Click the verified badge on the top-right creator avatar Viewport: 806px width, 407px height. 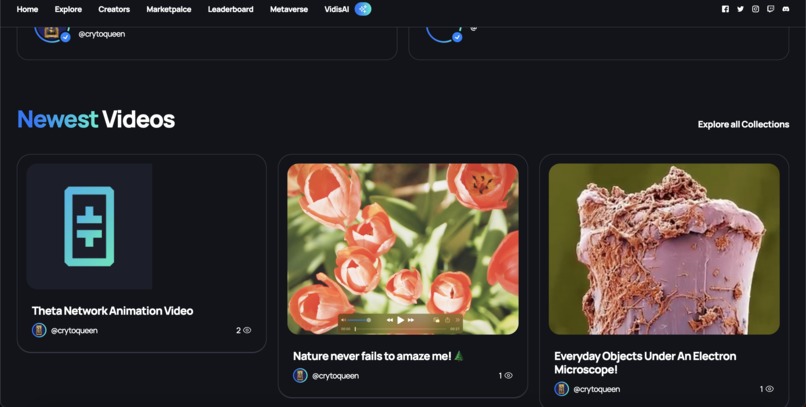(x=457, y=37)
